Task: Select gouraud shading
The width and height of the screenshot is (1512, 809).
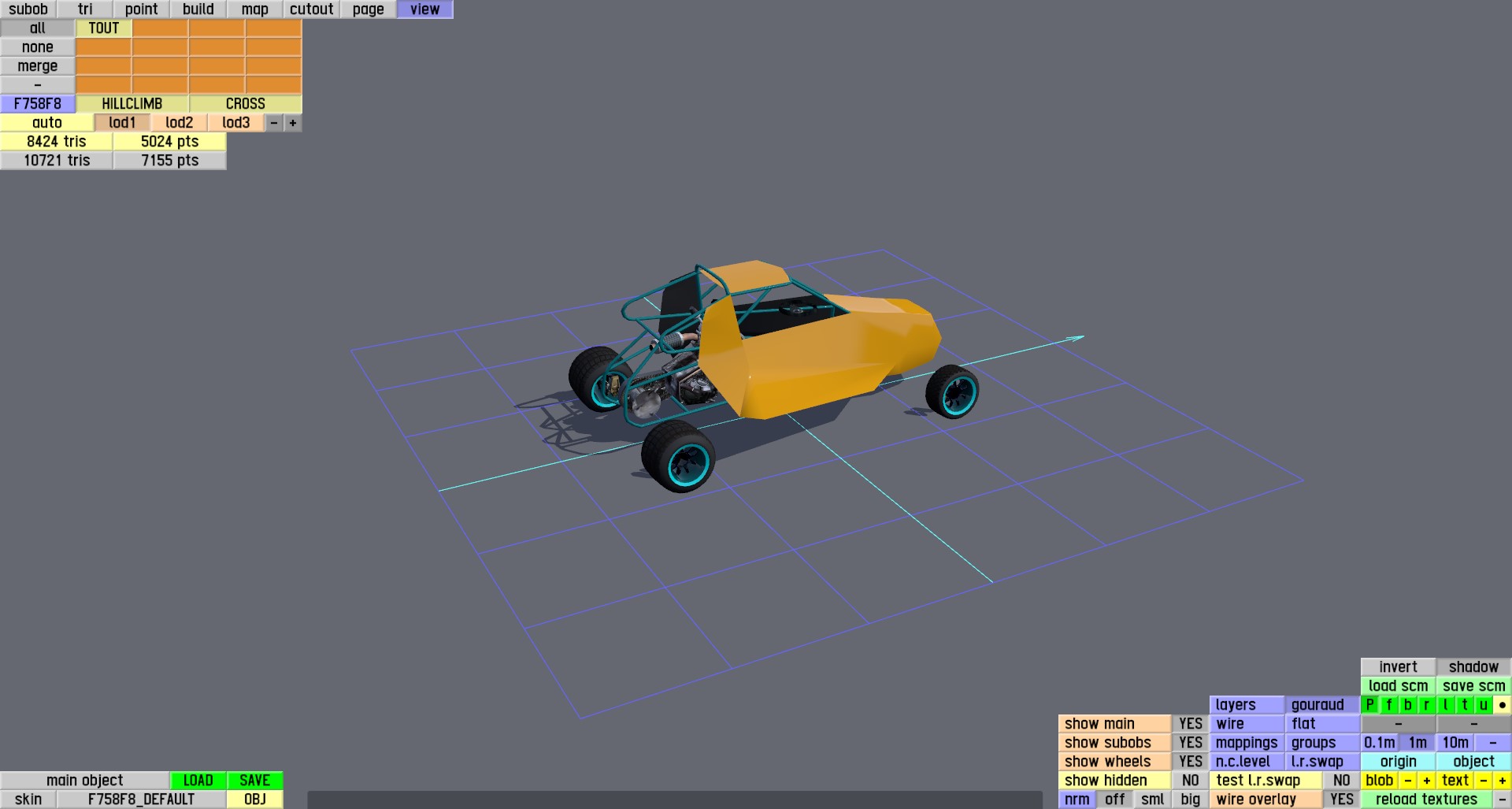Action: click(1322, 705)
